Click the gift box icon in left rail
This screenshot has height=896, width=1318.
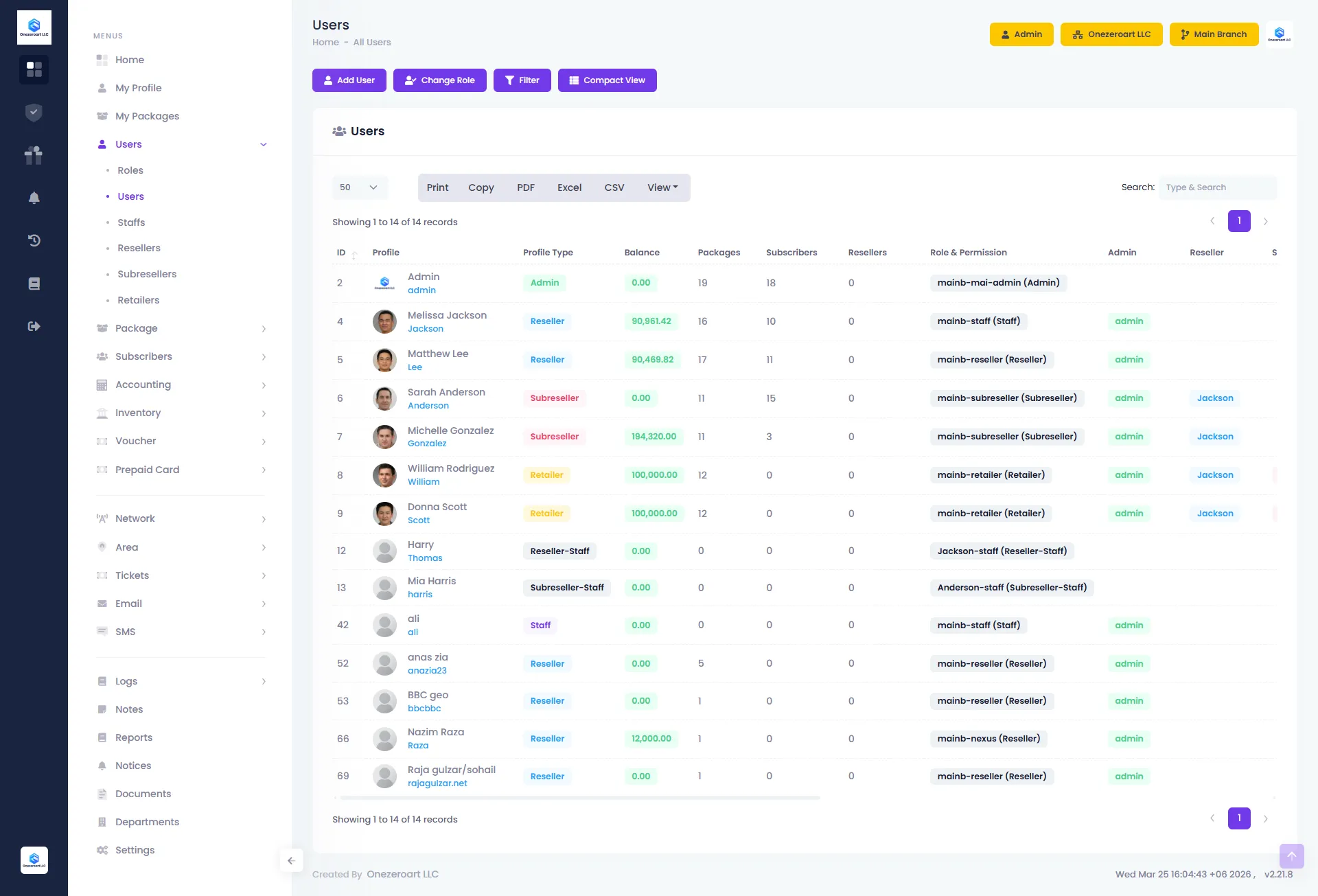click(x=34, y=155)
